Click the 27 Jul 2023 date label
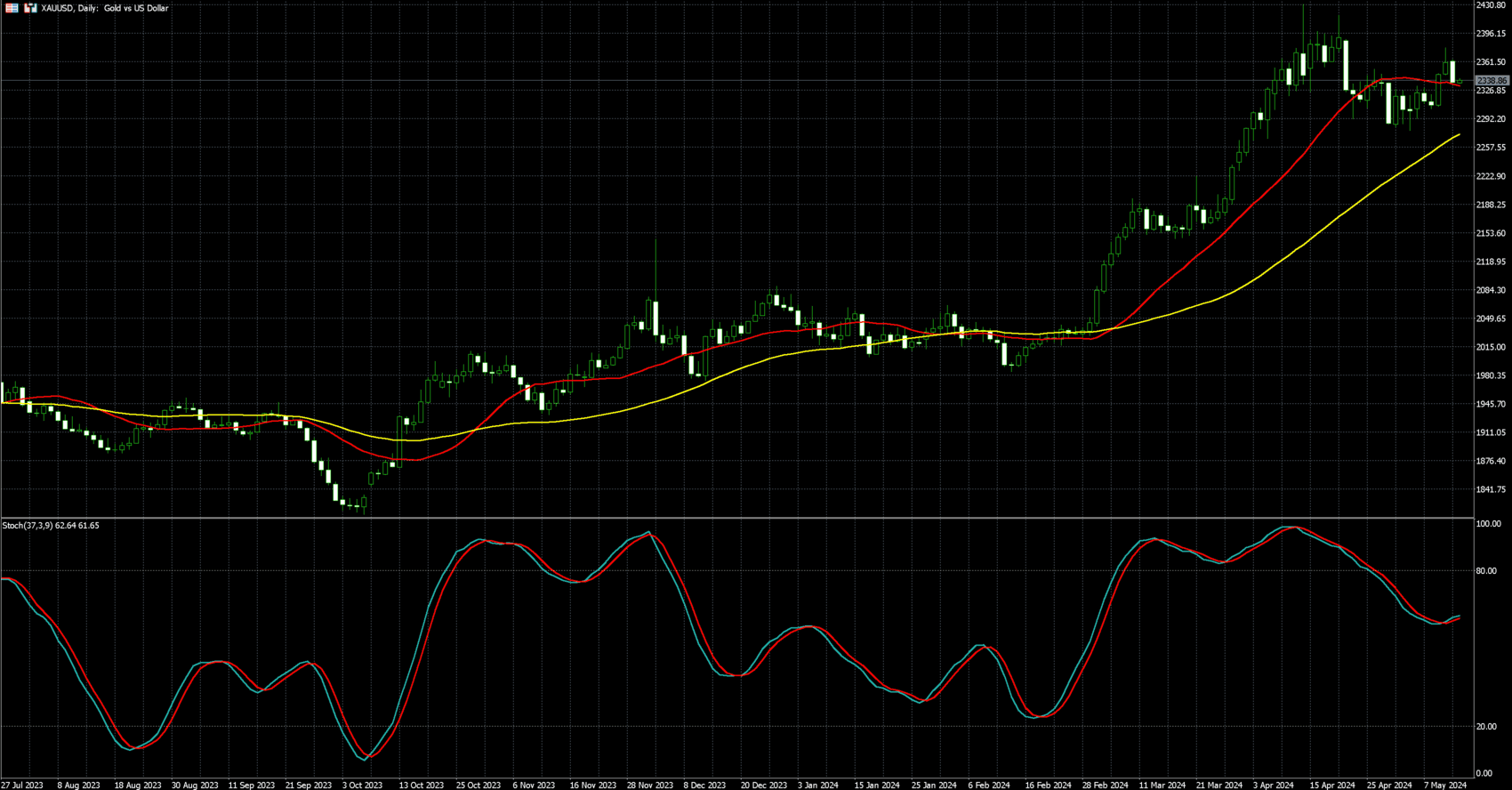The height and width of the screenshot is (790, 1512). pyautogui.click(x=22, y=785)
